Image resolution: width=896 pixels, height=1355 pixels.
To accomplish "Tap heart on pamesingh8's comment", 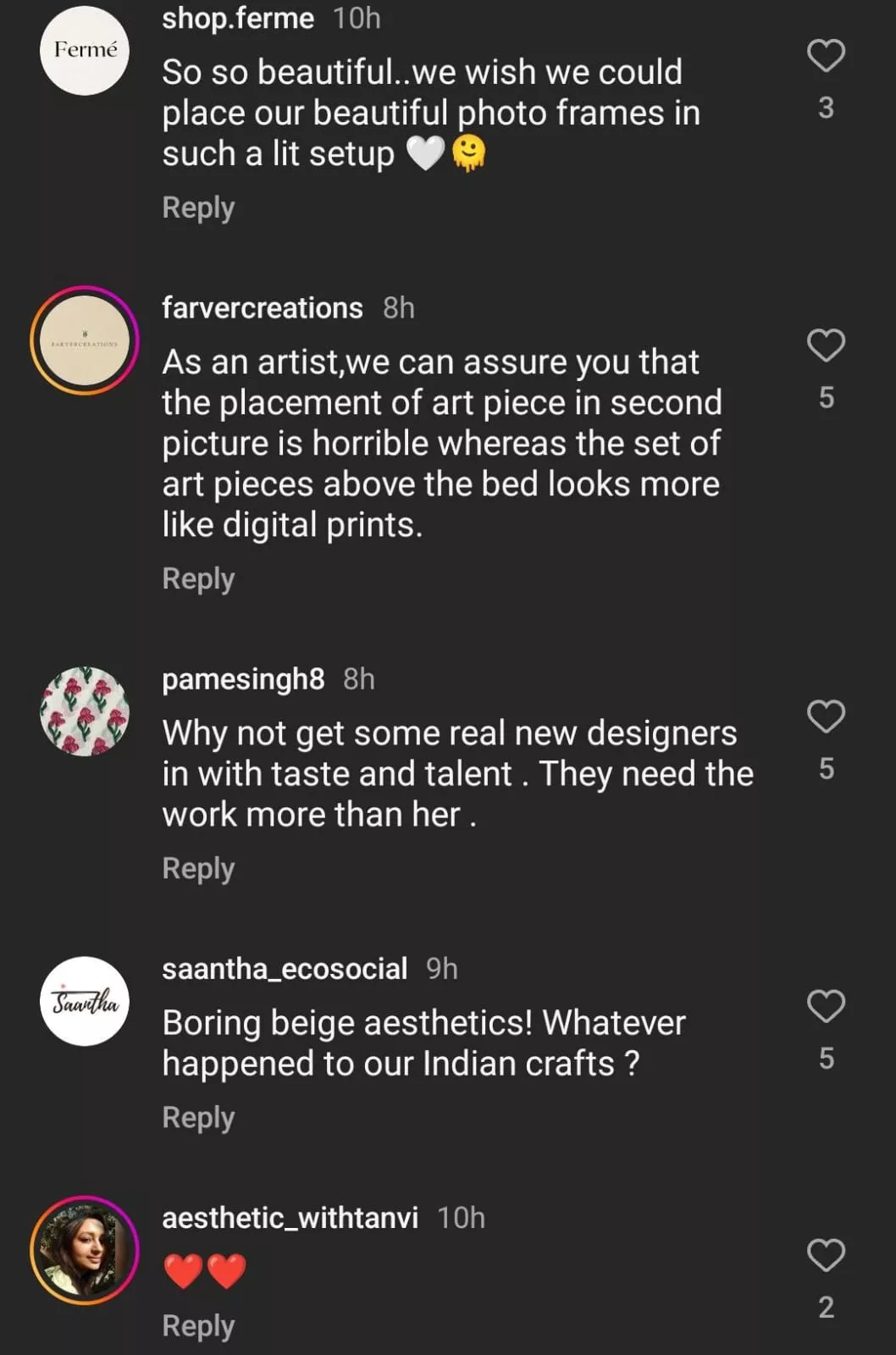I will coord(826,716).
